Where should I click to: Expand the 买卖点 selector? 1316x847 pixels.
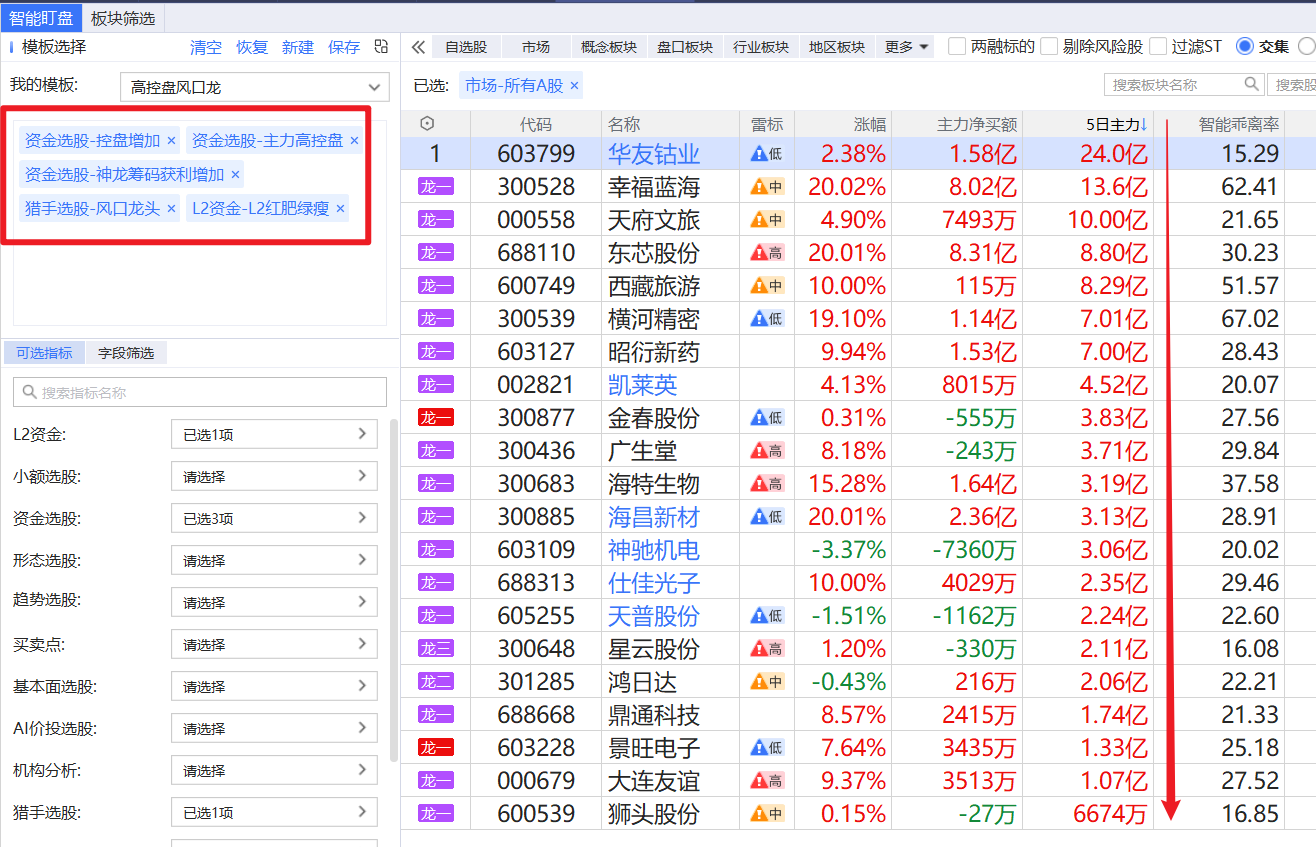tap(274, 645)
